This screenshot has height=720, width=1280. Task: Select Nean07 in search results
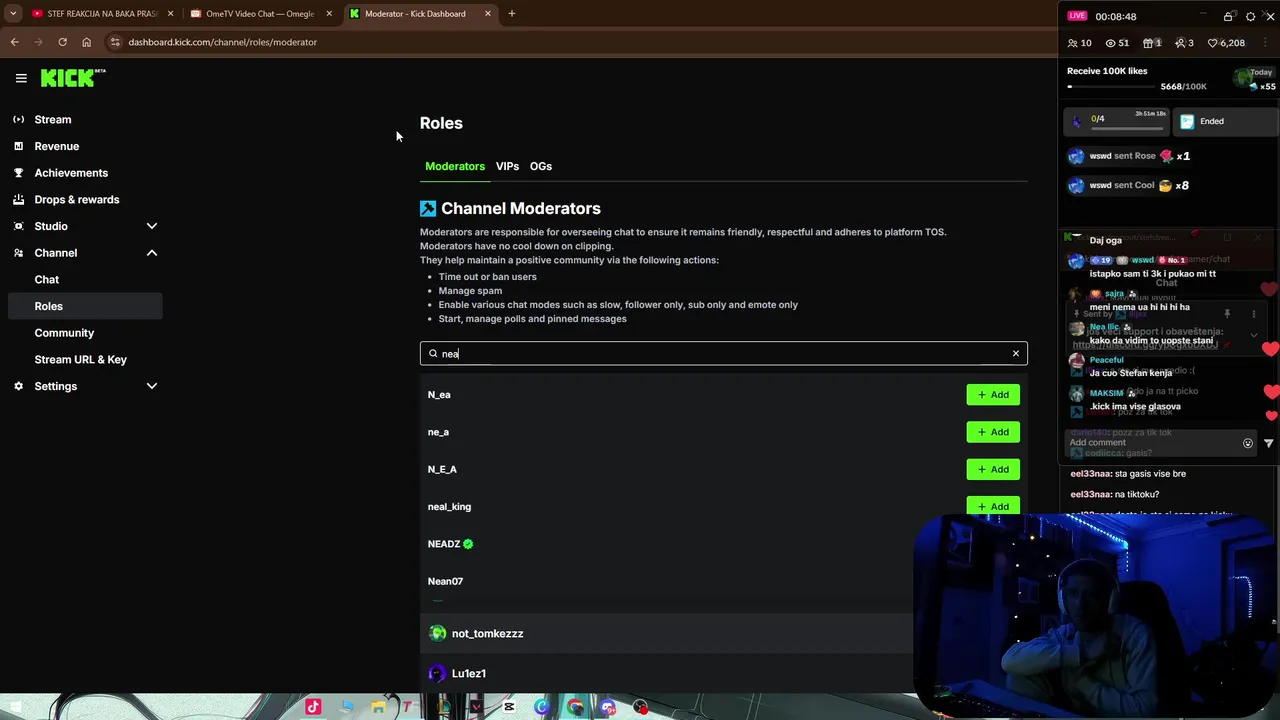coord(445,581)
